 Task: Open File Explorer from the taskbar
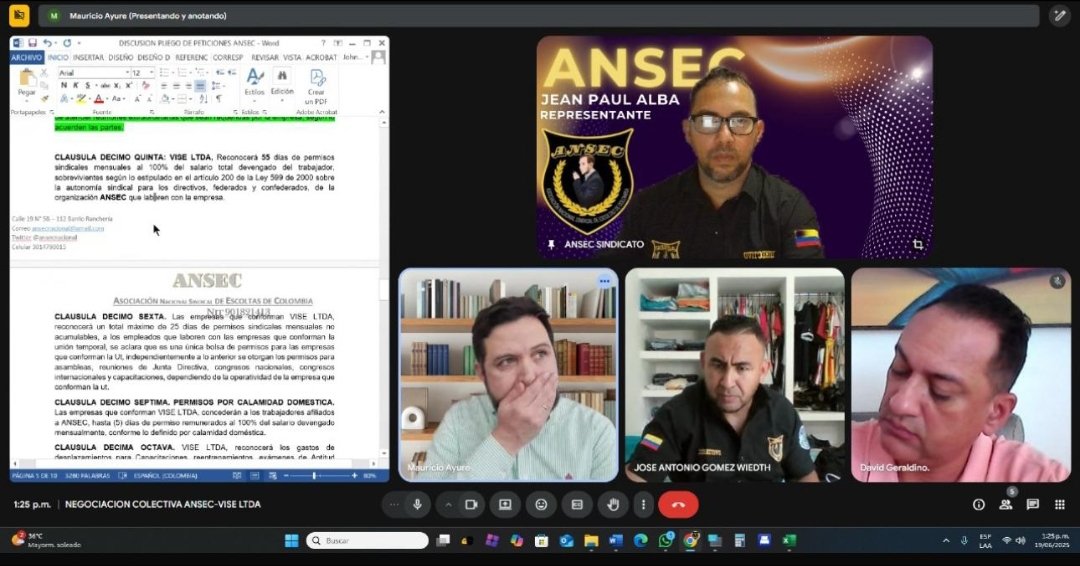click(x=591, y=541)
